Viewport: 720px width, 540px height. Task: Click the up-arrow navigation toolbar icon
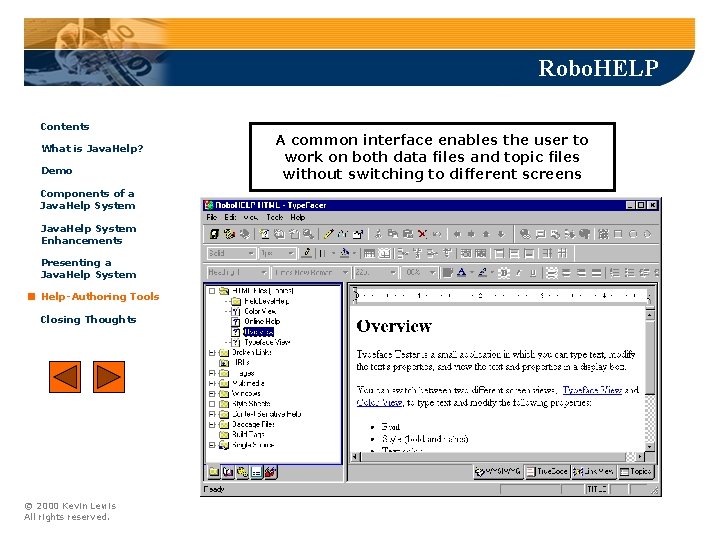pyautogui.click(x=486, y=234)
